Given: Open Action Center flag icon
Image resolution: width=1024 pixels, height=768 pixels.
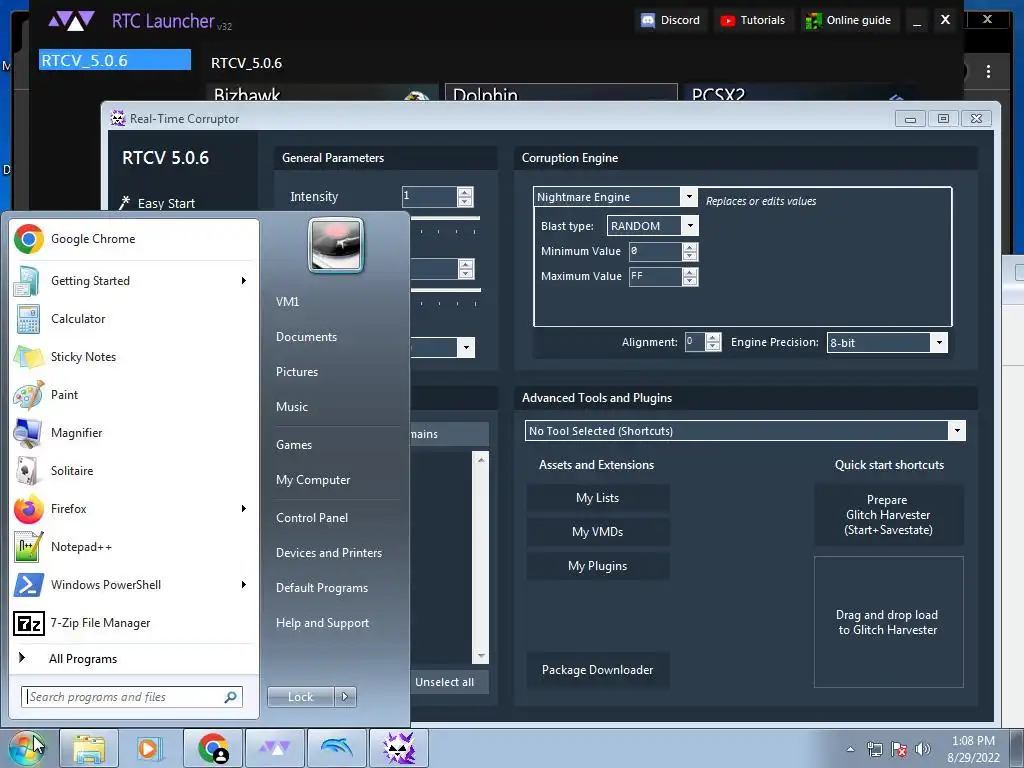Looking at the screenshot, I should 899,749.
